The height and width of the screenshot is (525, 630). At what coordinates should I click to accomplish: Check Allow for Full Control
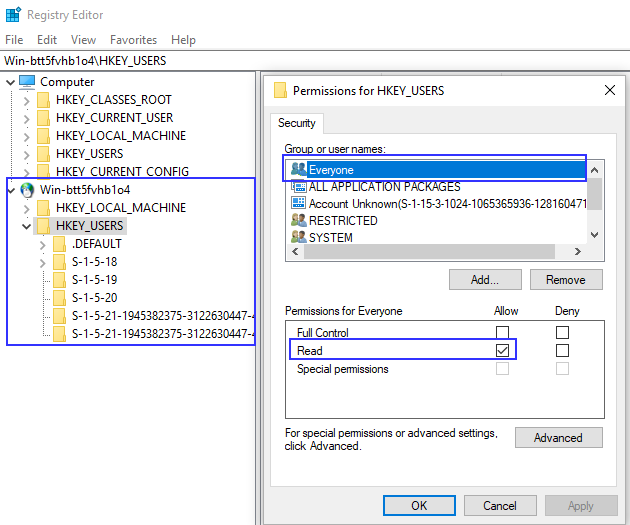(502, 333)
